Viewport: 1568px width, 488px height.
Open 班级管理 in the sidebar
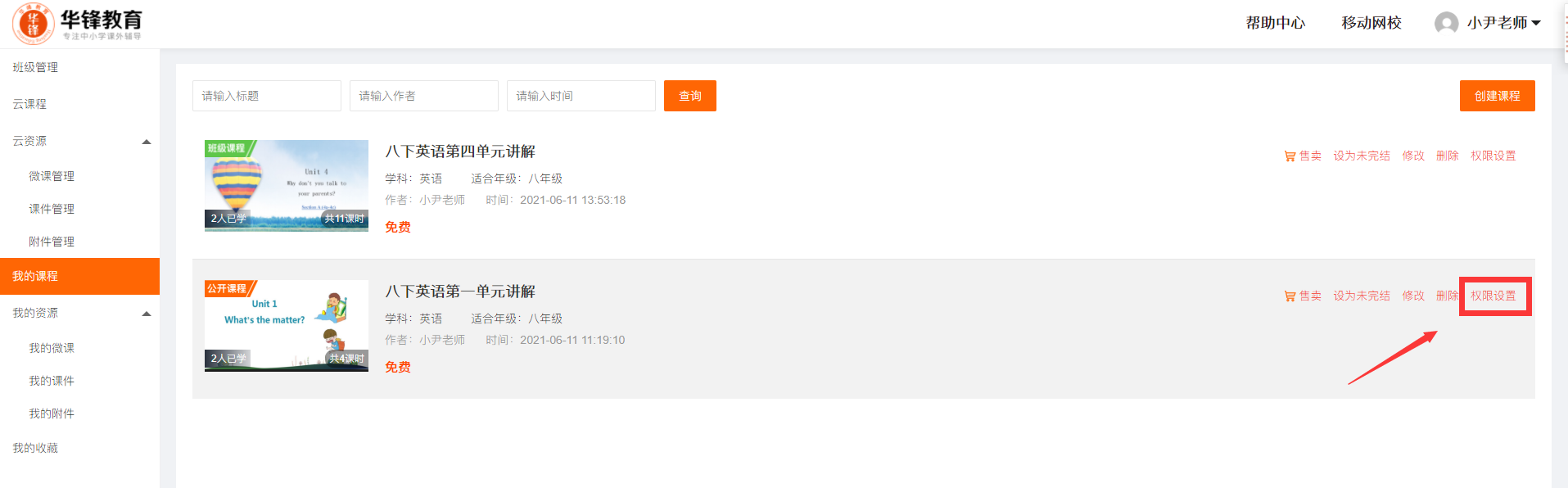[35, 67]
